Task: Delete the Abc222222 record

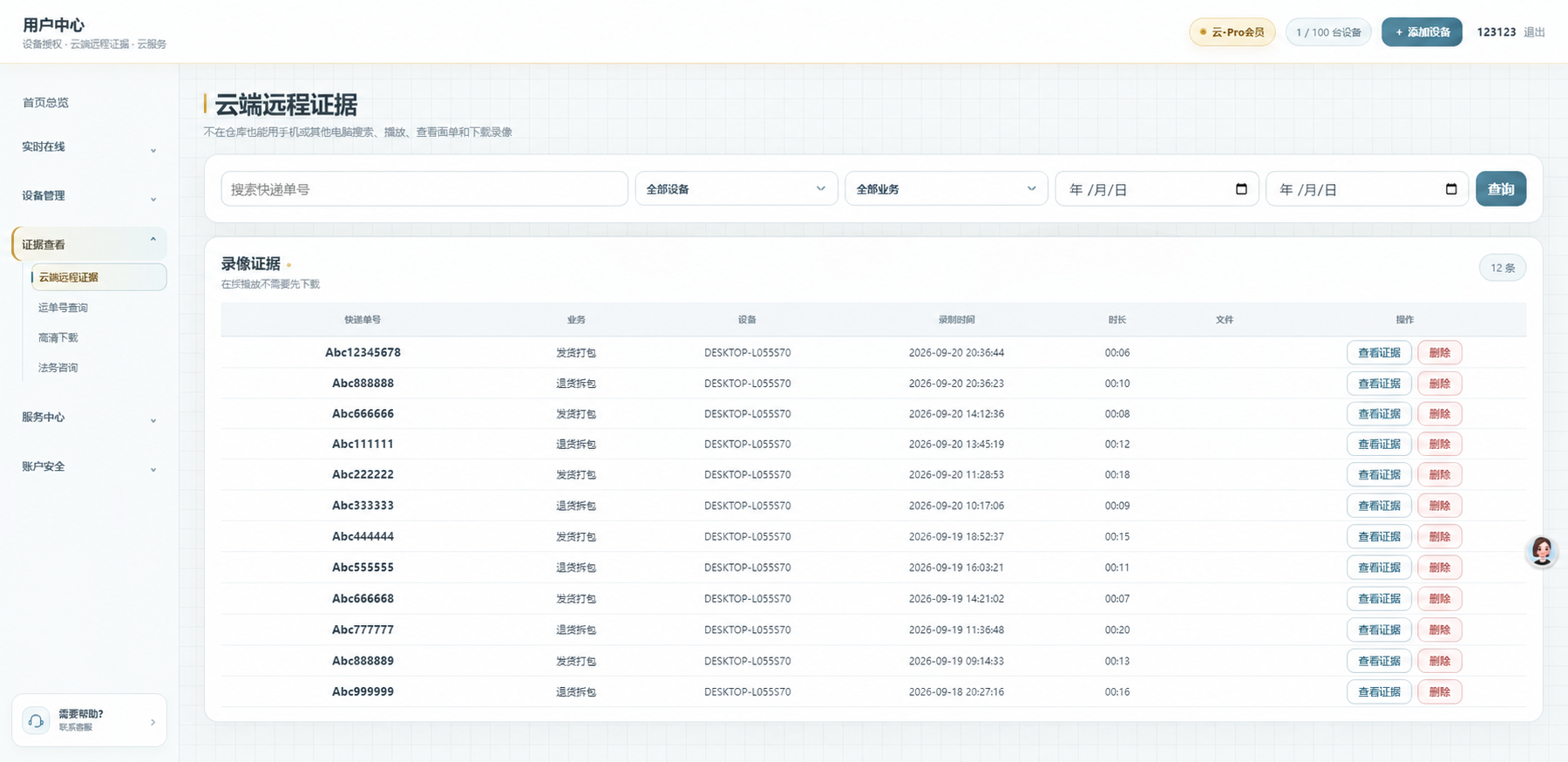Action: click(1440, 475)
